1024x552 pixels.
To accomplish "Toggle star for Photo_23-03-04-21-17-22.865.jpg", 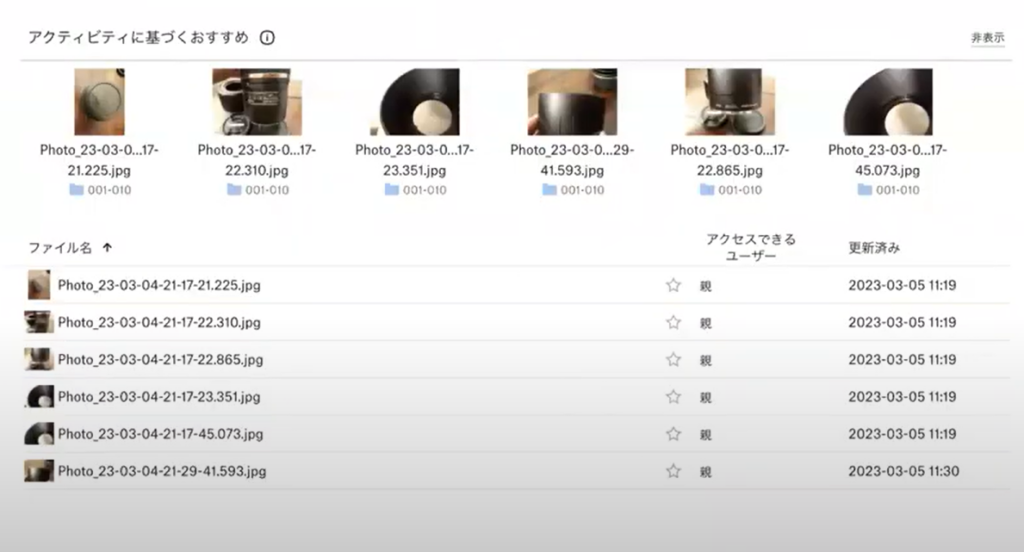I will pos(673,359).
